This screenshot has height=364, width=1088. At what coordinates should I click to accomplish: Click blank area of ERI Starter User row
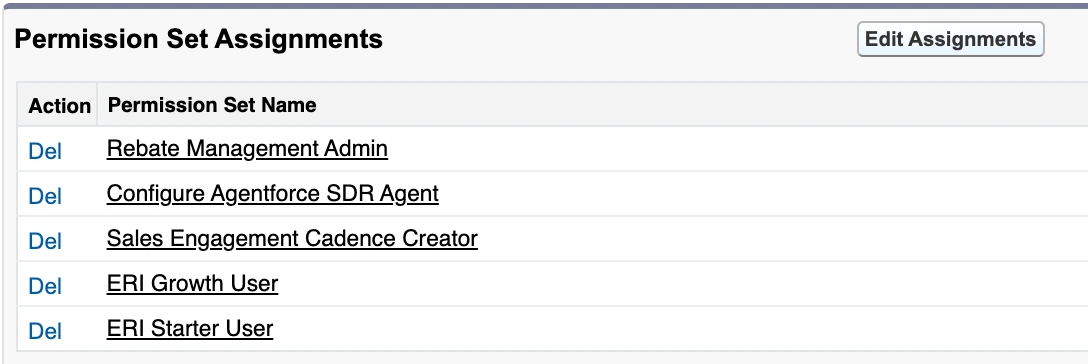[x=683, y=328]
